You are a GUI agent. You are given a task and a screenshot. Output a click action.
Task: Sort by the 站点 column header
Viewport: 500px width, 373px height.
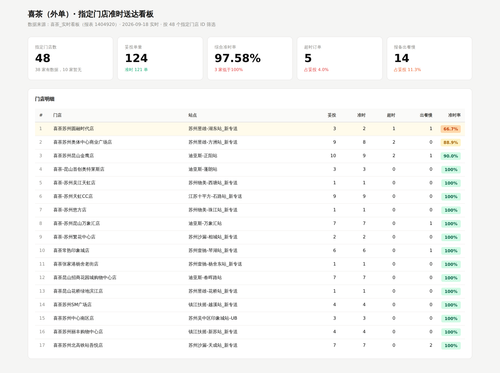tap(193, 115)
